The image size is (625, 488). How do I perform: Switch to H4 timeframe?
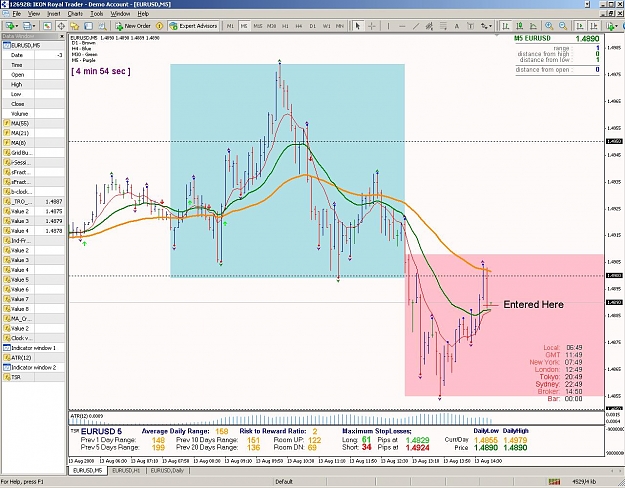299,26
